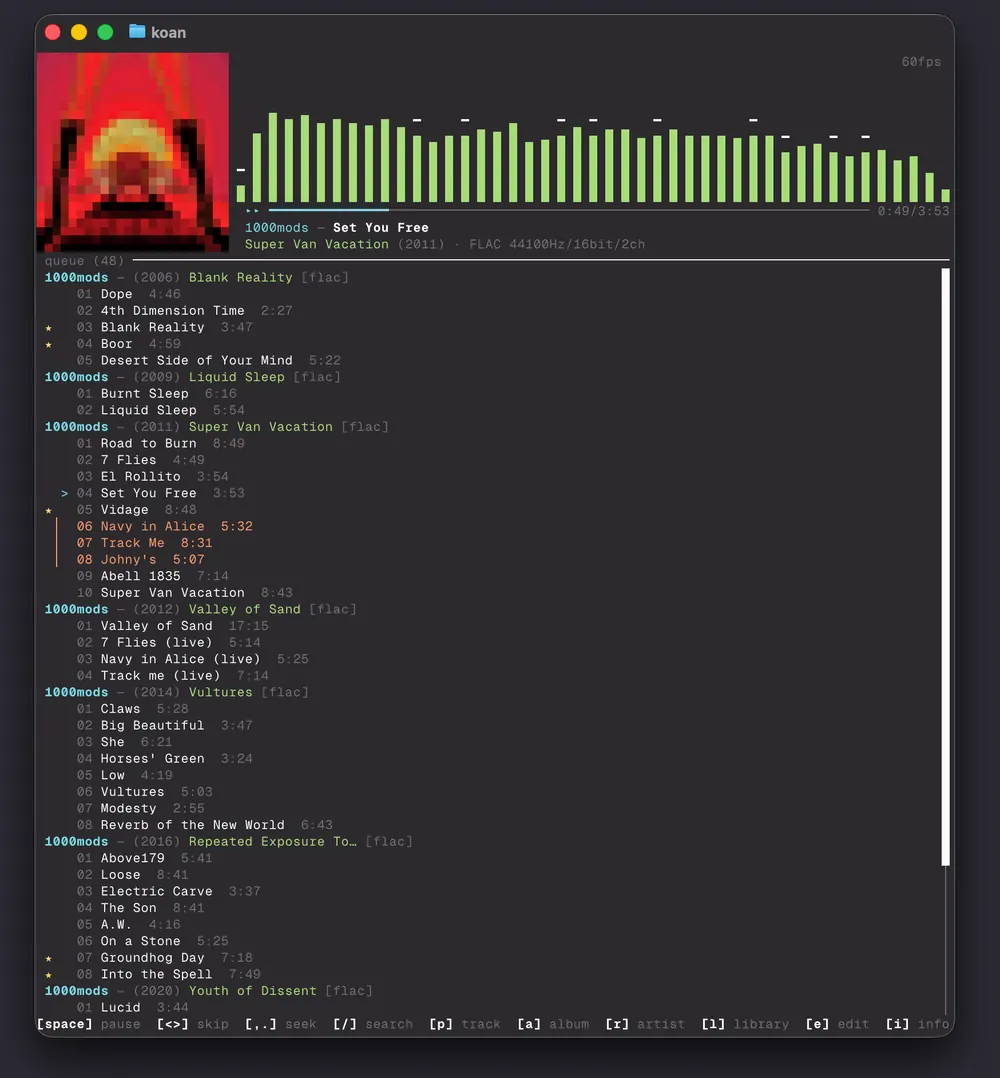This screenshot has width=1000, height=1078.
Task: Toggle favorite star on Into the Spell
Action: [x=49, y=975]
